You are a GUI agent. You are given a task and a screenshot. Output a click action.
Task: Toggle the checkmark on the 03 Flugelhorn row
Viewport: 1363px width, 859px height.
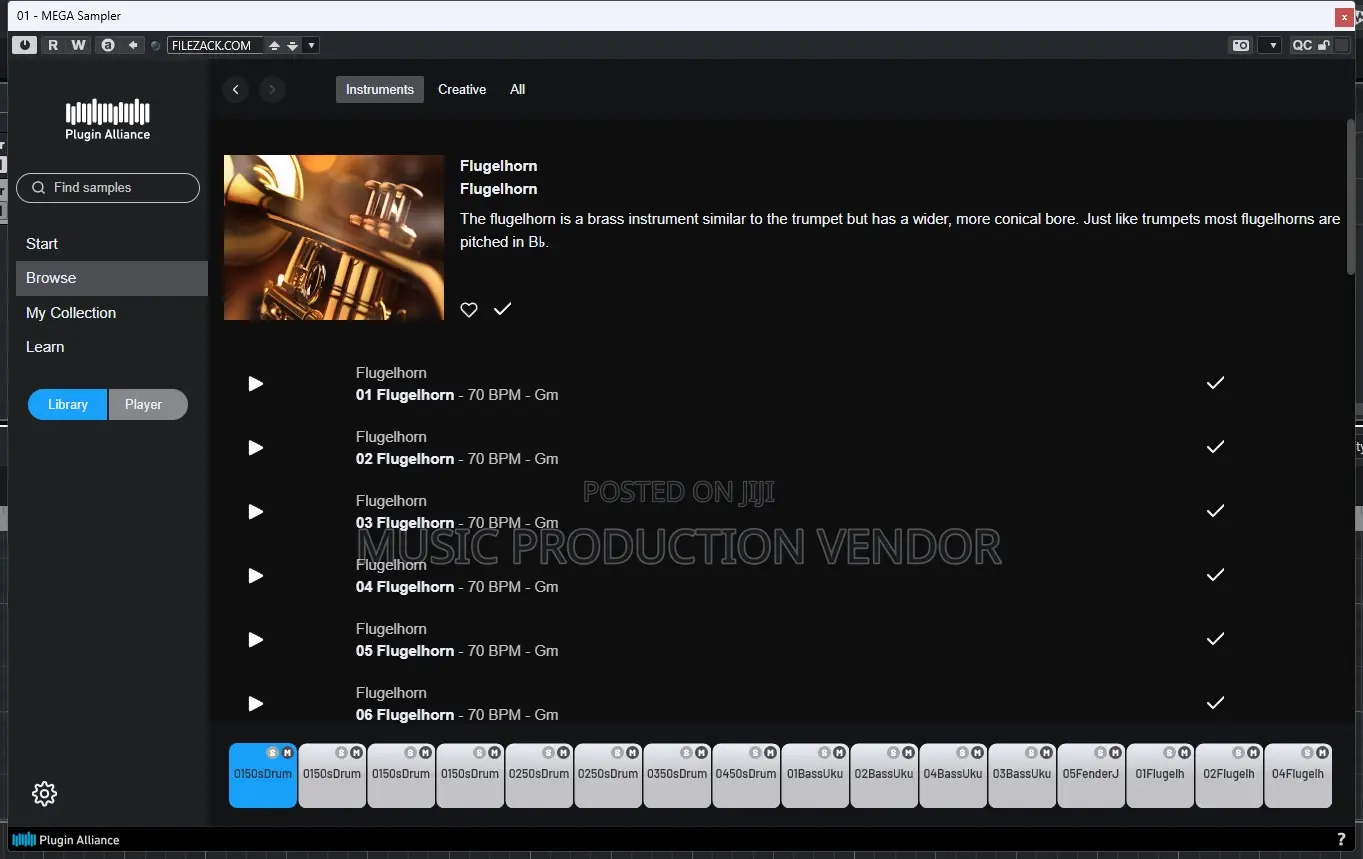pyautogui.click(x=1215, y=511)
